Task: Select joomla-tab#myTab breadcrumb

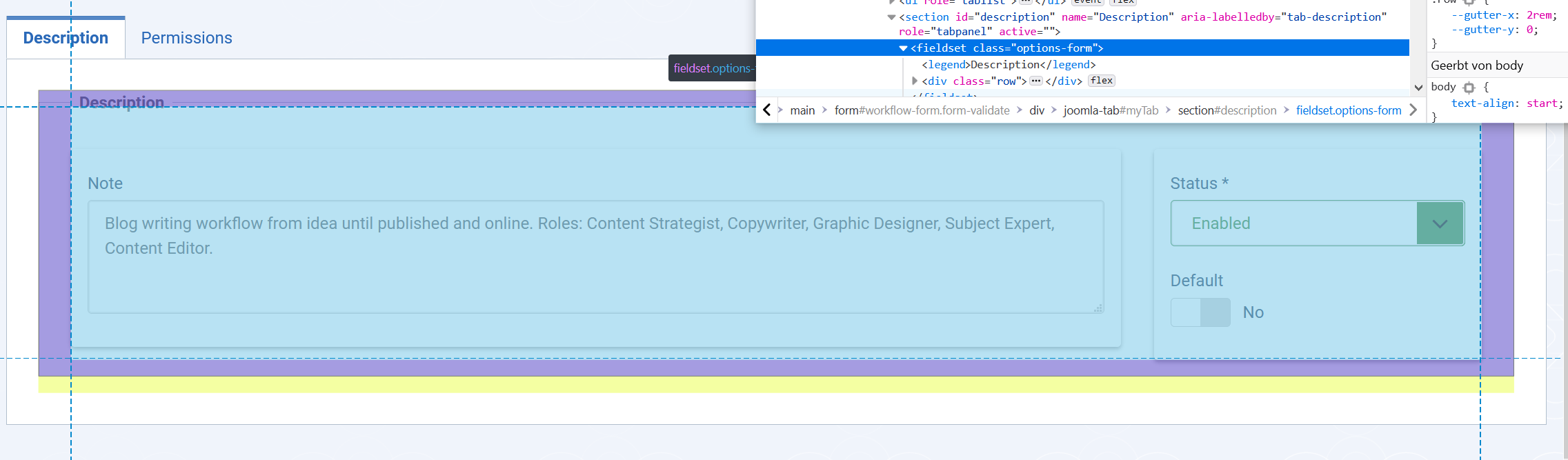Action: point(1111,110)
